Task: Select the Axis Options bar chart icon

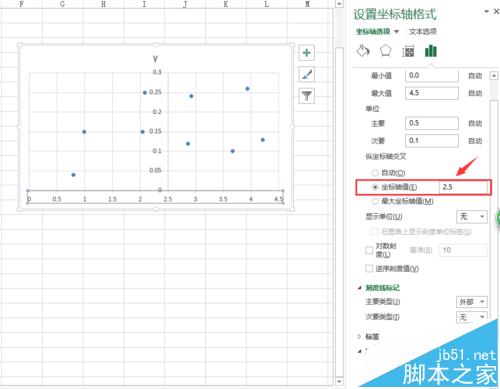Action: tap(431, 51)
